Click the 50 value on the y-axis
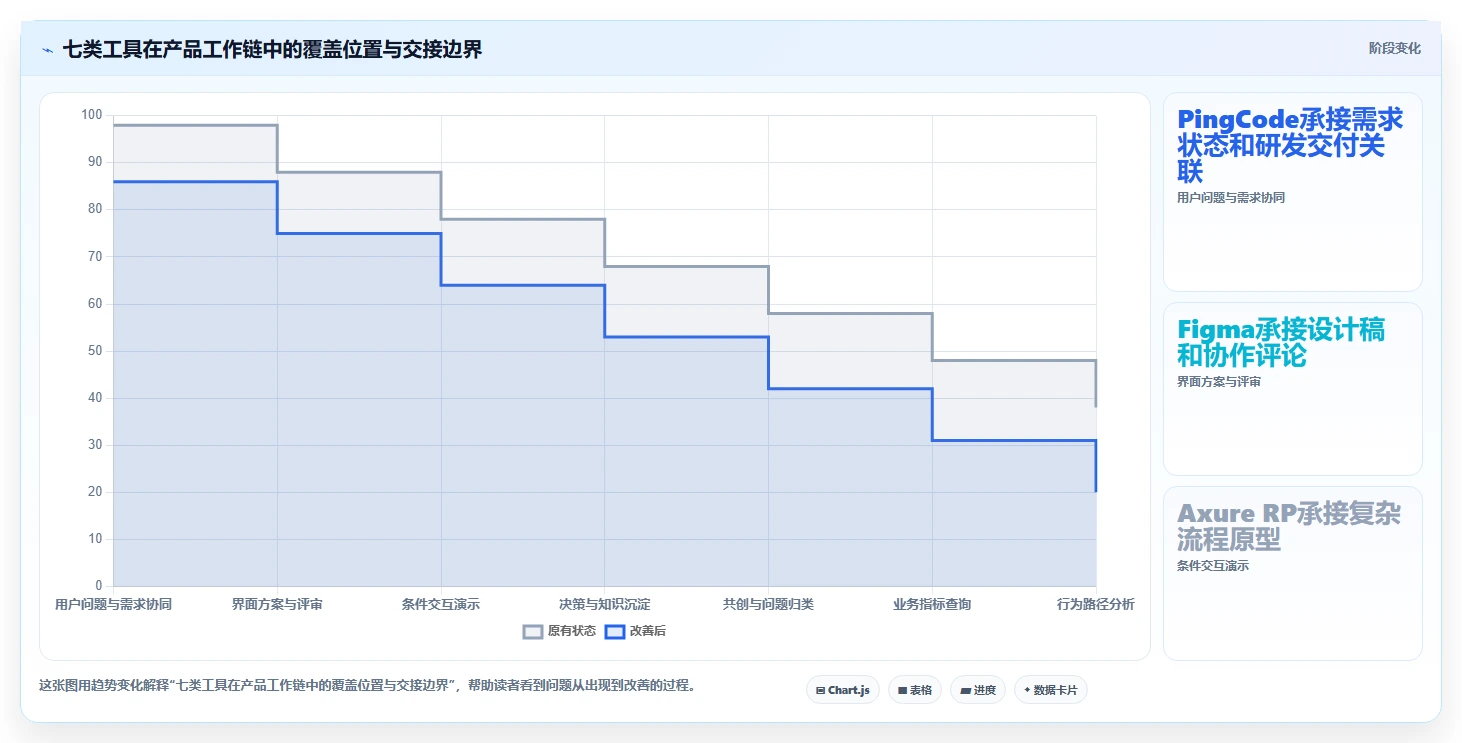The width and height of the screenshot is (1462, 743). click(x=95, y=351)
